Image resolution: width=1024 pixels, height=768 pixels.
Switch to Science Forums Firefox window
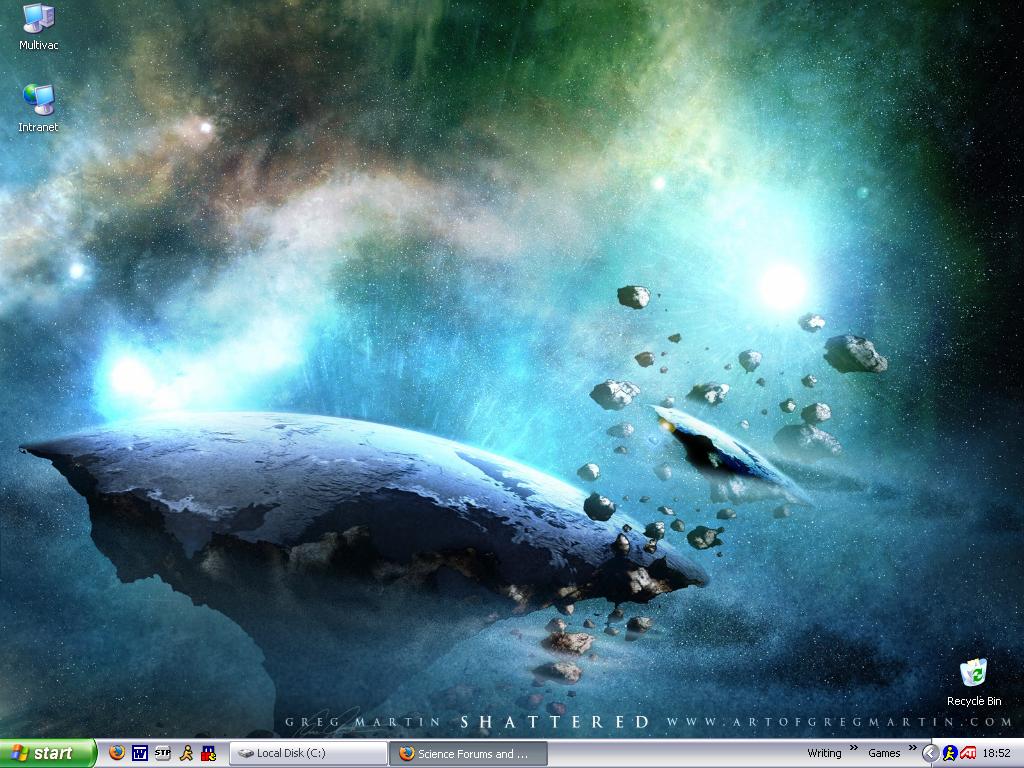(468, 753)
